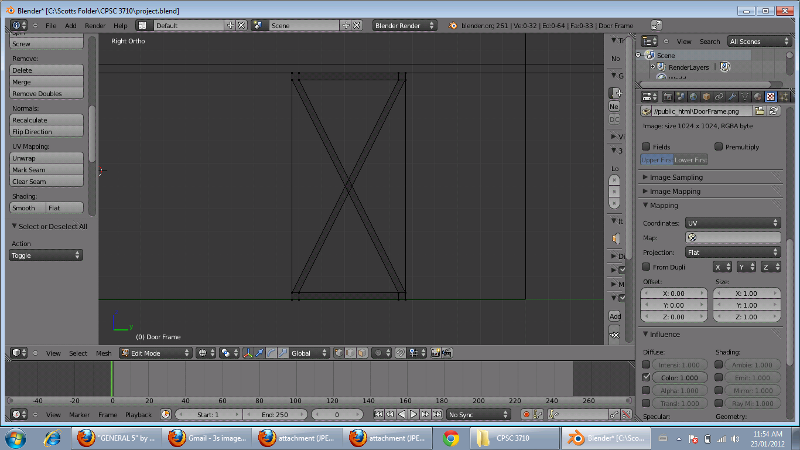
Task: Open the Mesh menu in viewport header
Action: [104, 353]
